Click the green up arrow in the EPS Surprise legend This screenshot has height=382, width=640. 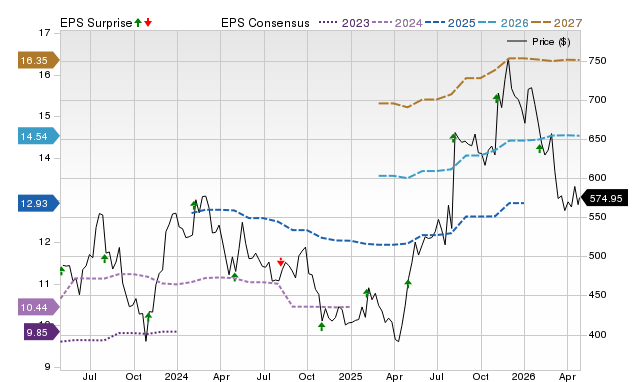pyautogui.click(x=138, y=22)
